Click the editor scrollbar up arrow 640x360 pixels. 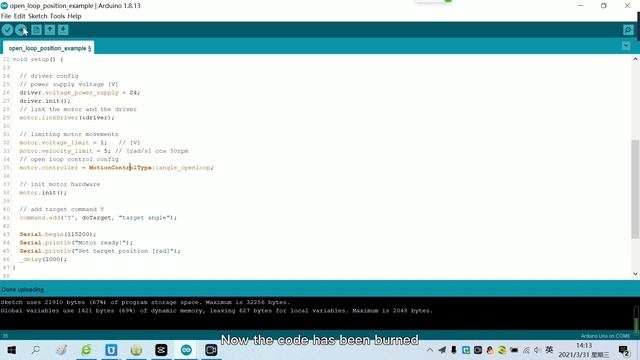(x=635, y=59)
